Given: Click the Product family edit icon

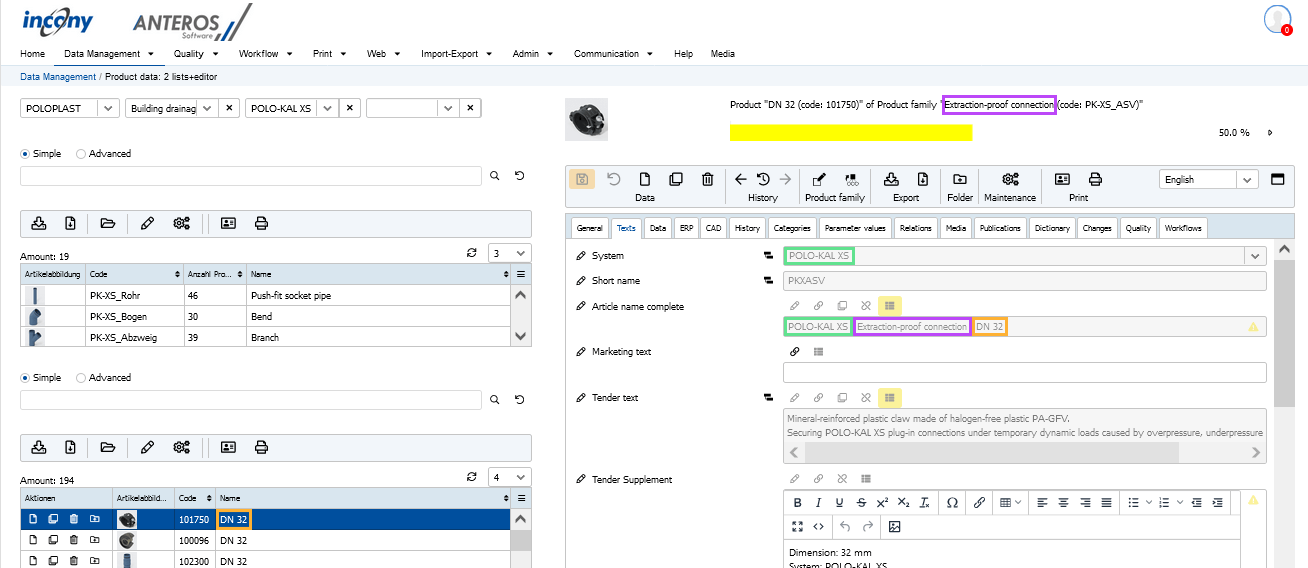Looking at the screenshot, I should 819,179.
